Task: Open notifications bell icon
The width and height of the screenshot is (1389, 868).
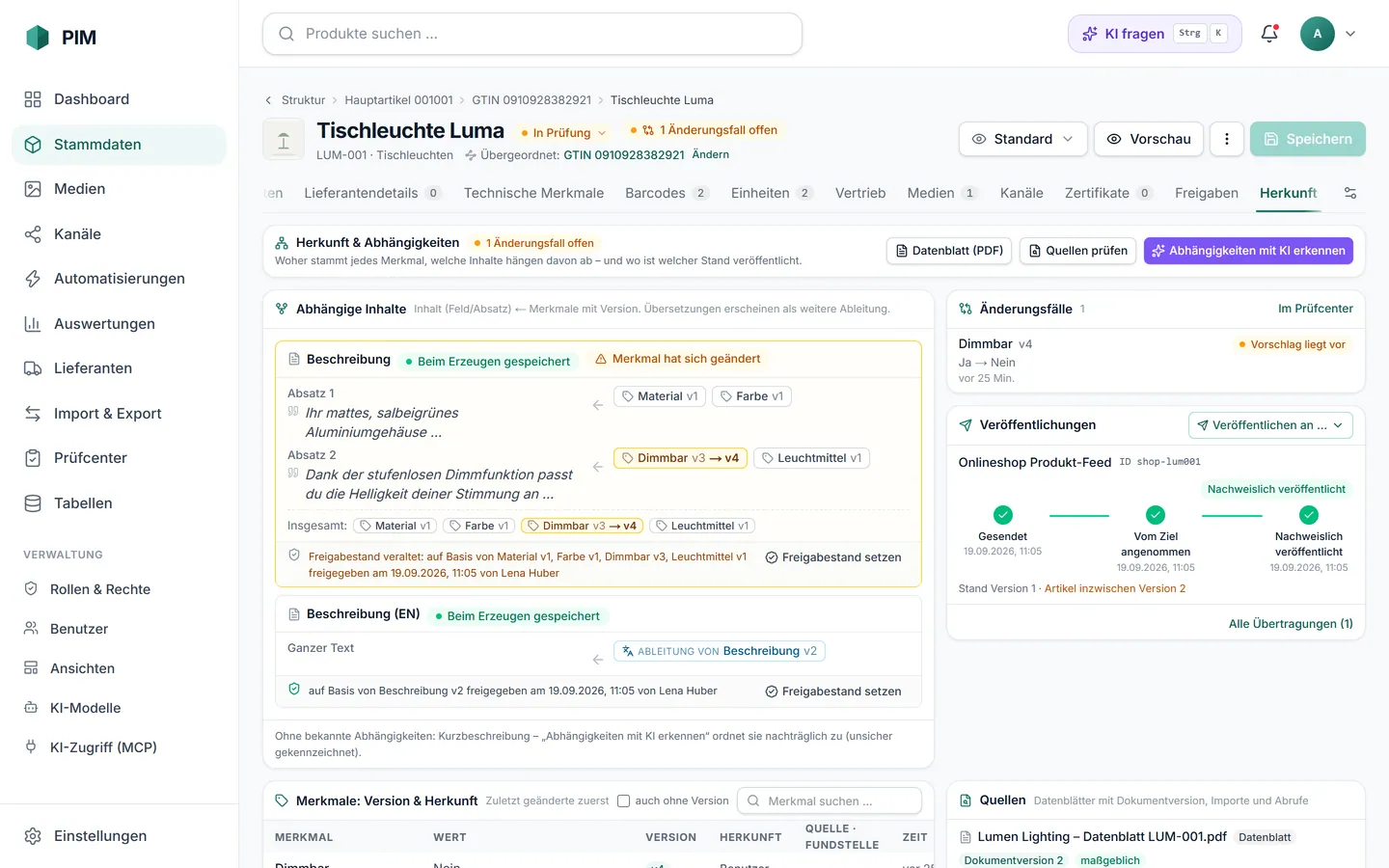Action: pyautogui.click(x=1269, y=34)
